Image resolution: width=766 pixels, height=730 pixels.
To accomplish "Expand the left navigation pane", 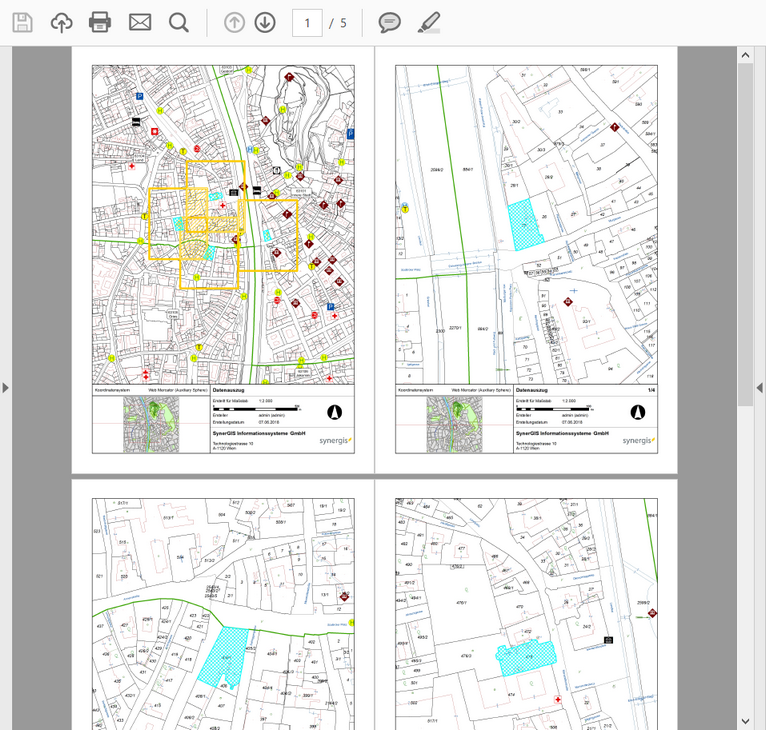I will tap(5, 388).
